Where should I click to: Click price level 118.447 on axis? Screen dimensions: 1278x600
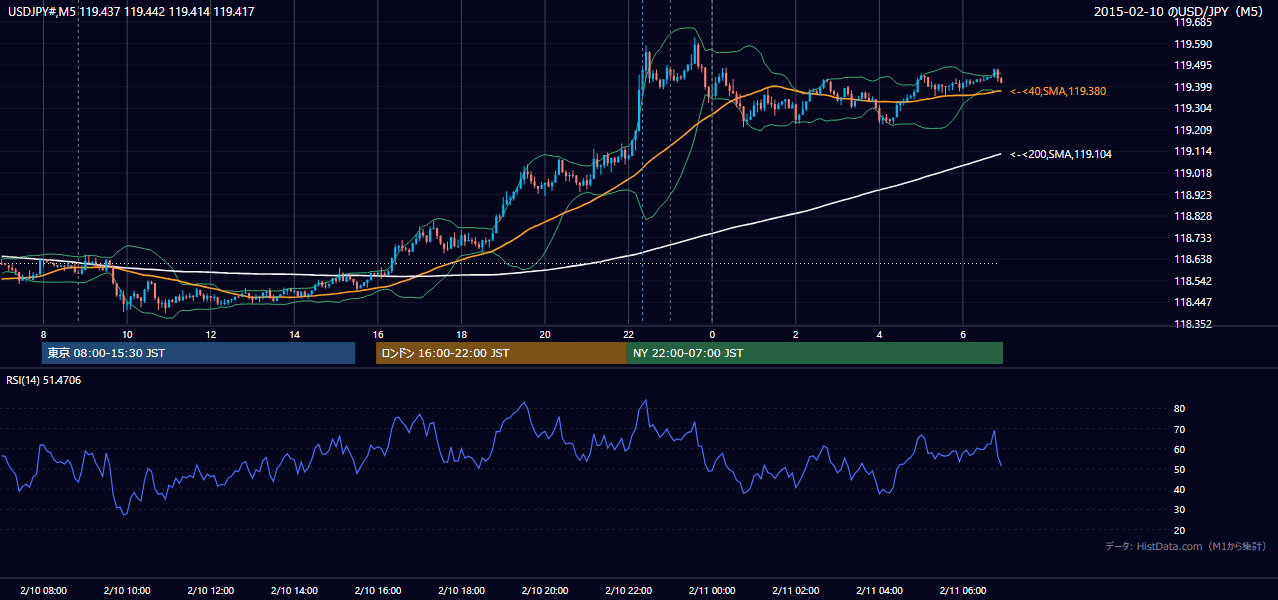1192,302
